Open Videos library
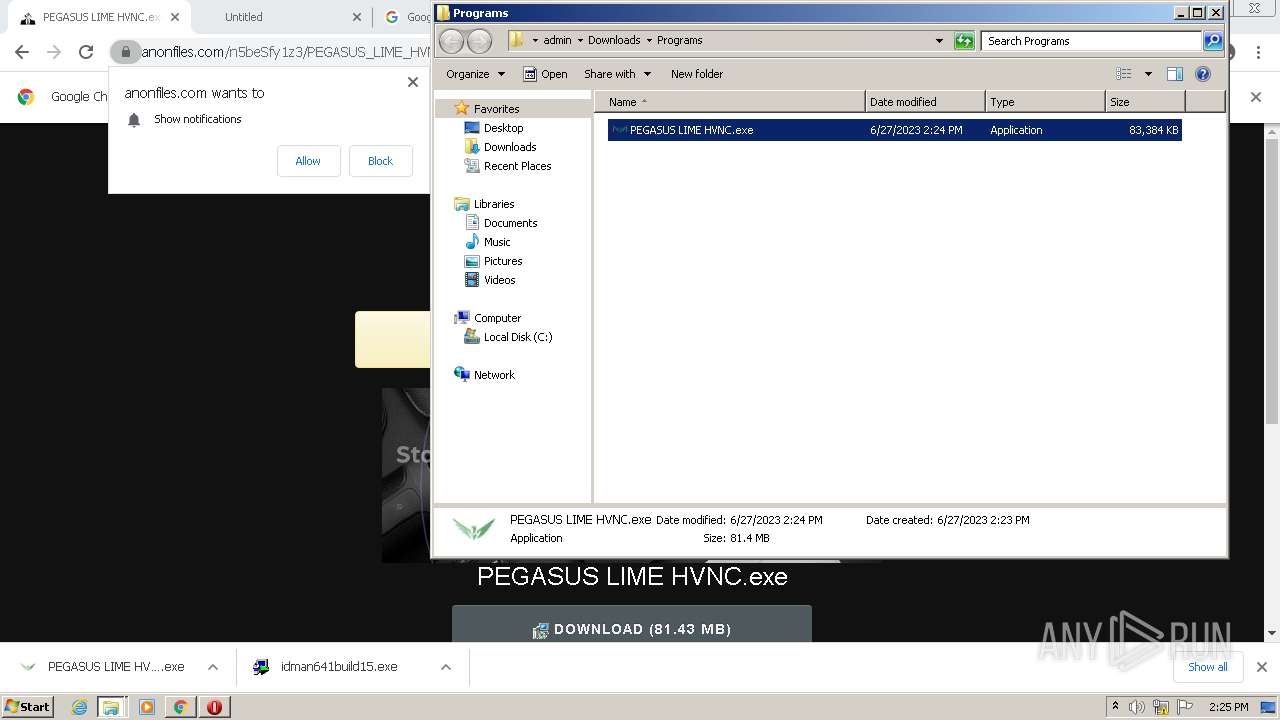The height and width of the screenshot is (720, 1280). tap(499, 280)
